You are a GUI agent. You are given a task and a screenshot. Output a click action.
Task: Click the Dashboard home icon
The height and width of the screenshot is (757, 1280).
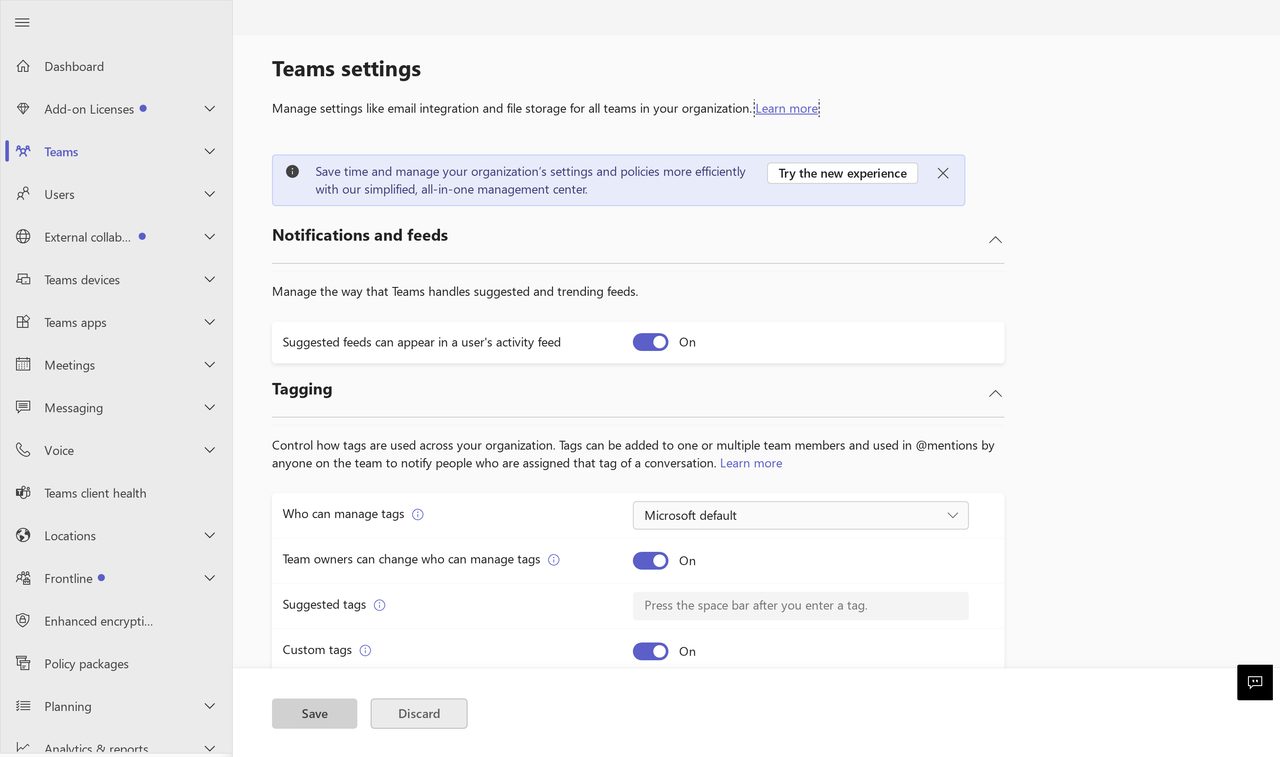pyautogui.click(x=23, y=66)
